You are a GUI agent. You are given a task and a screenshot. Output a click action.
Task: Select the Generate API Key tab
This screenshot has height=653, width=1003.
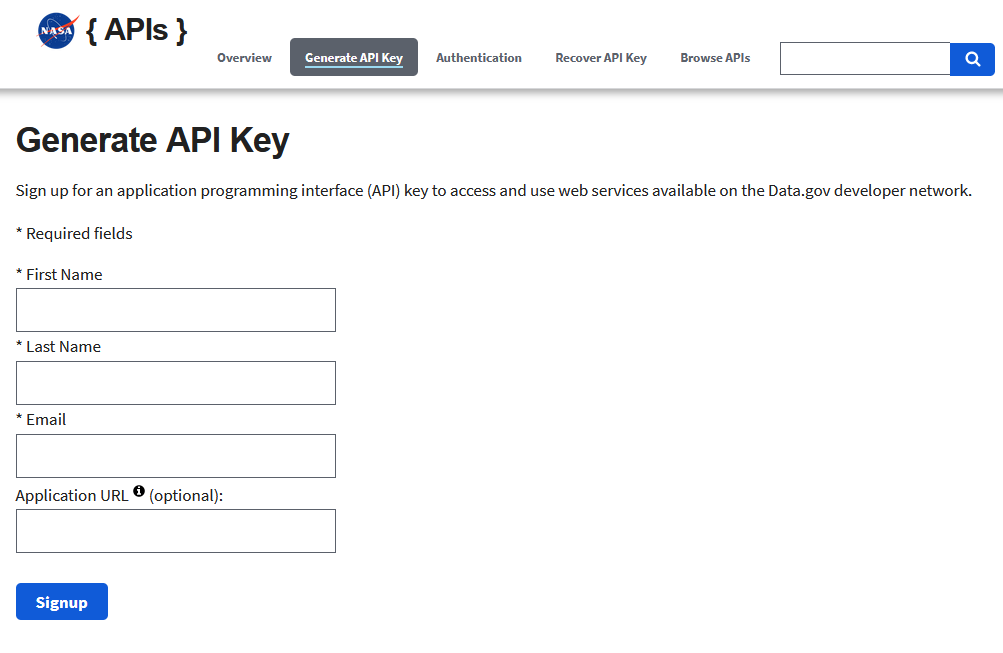(x=353, y=57)
